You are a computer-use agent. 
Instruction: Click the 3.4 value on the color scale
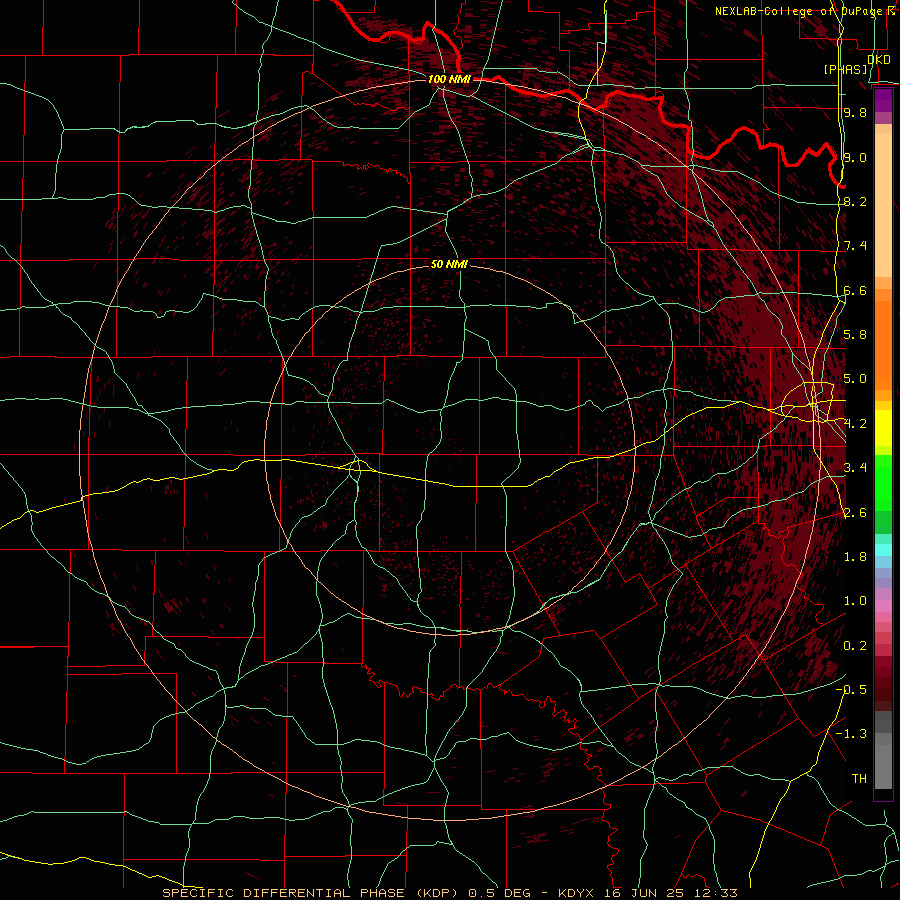click(855, 468)
